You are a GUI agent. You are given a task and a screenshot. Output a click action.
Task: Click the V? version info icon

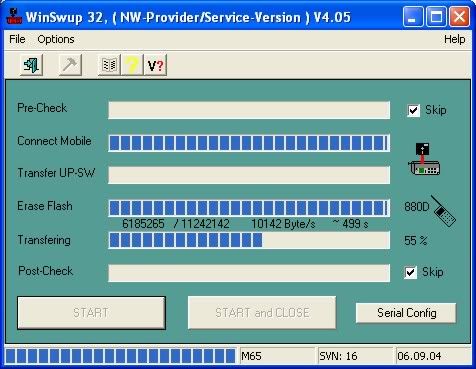tap(155, 65)
